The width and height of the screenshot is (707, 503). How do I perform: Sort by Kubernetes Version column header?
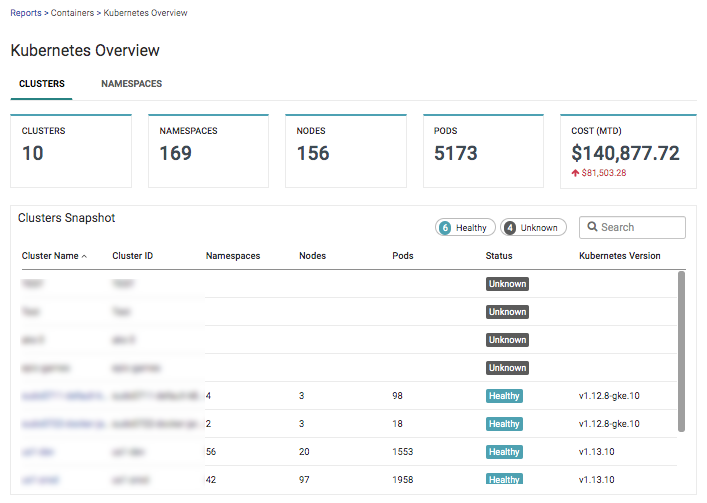(x=620, y=256)
